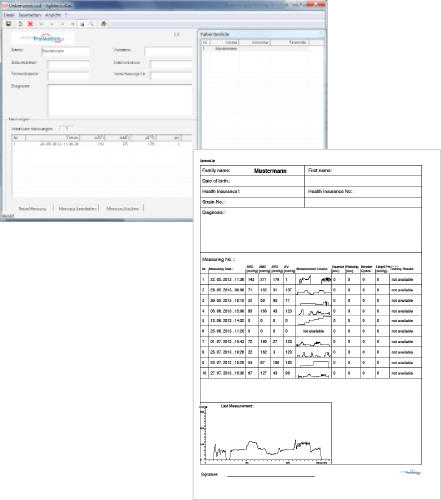
Task: Open the Ansicht menu
Action: [53, 15]
